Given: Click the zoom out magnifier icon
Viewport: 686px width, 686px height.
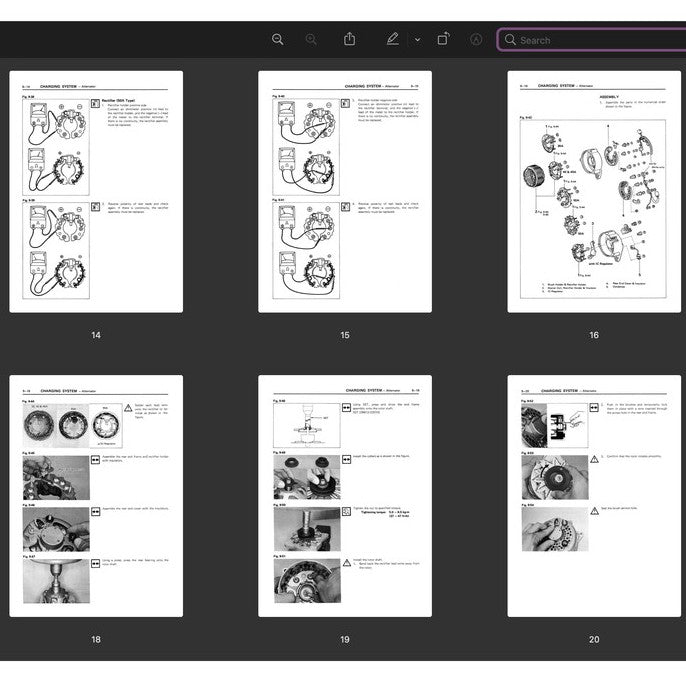Looking at the screenshot, I should [278, 39].
